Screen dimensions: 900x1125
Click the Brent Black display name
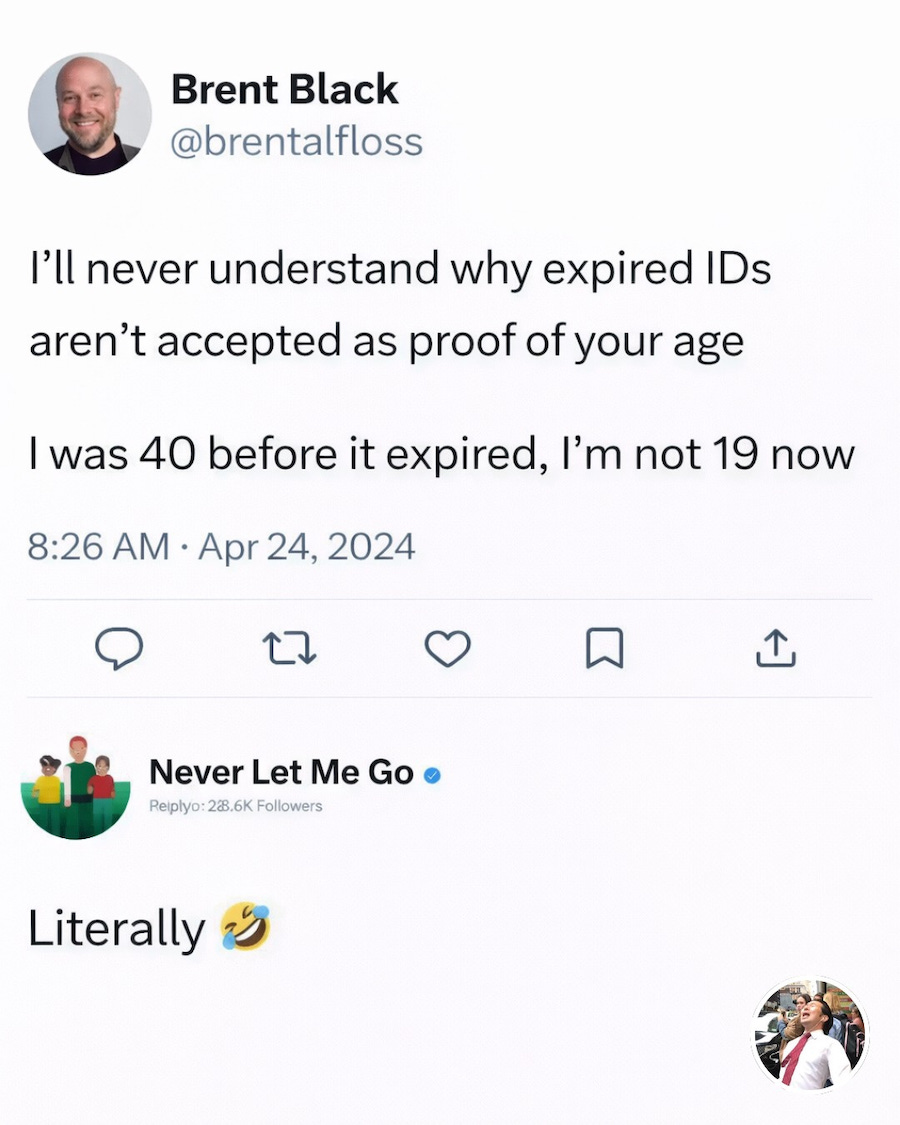[x=284, y=90]
